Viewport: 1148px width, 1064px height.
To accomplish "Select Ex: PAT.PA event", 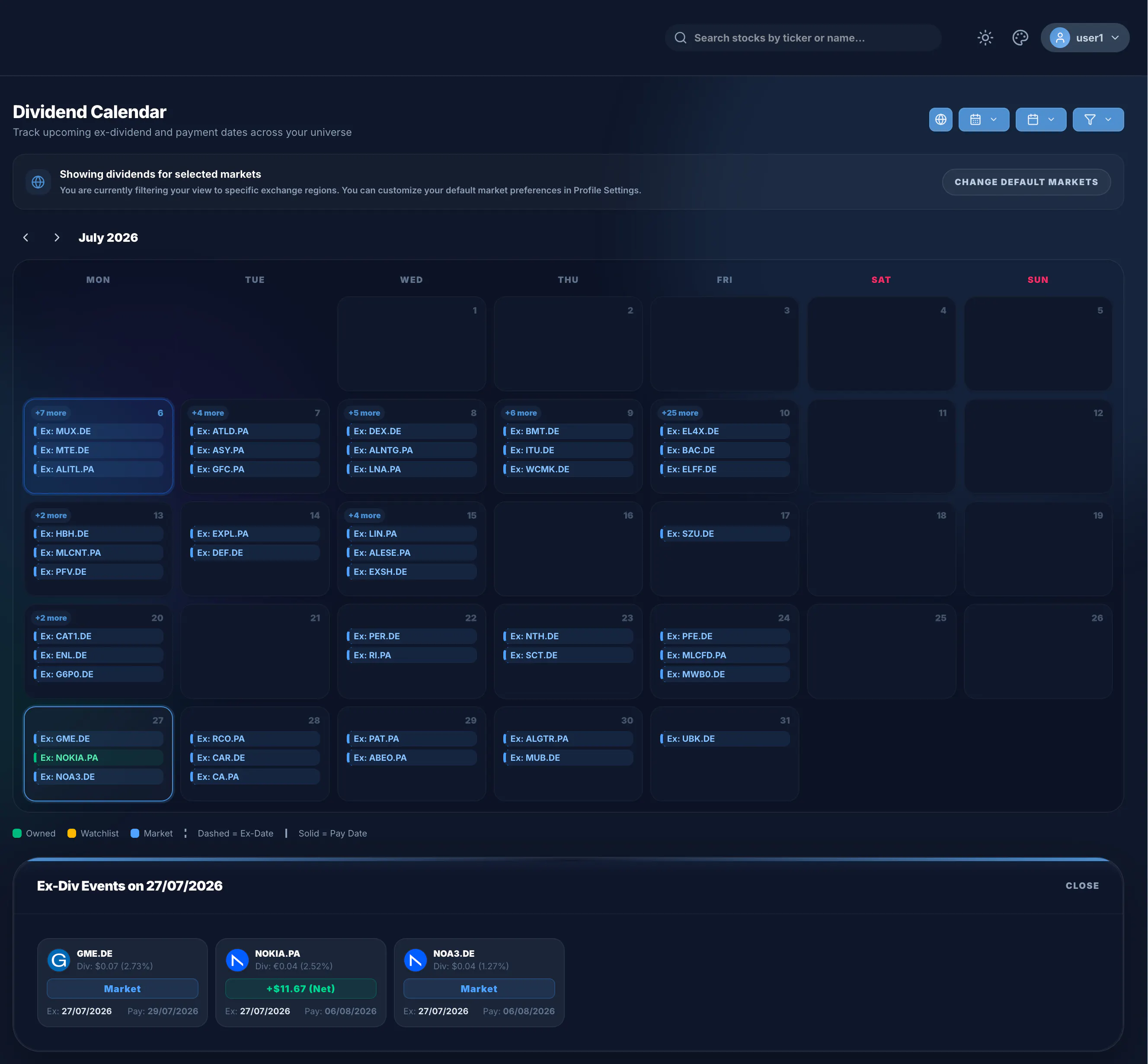I will click(x=412, y=739).
